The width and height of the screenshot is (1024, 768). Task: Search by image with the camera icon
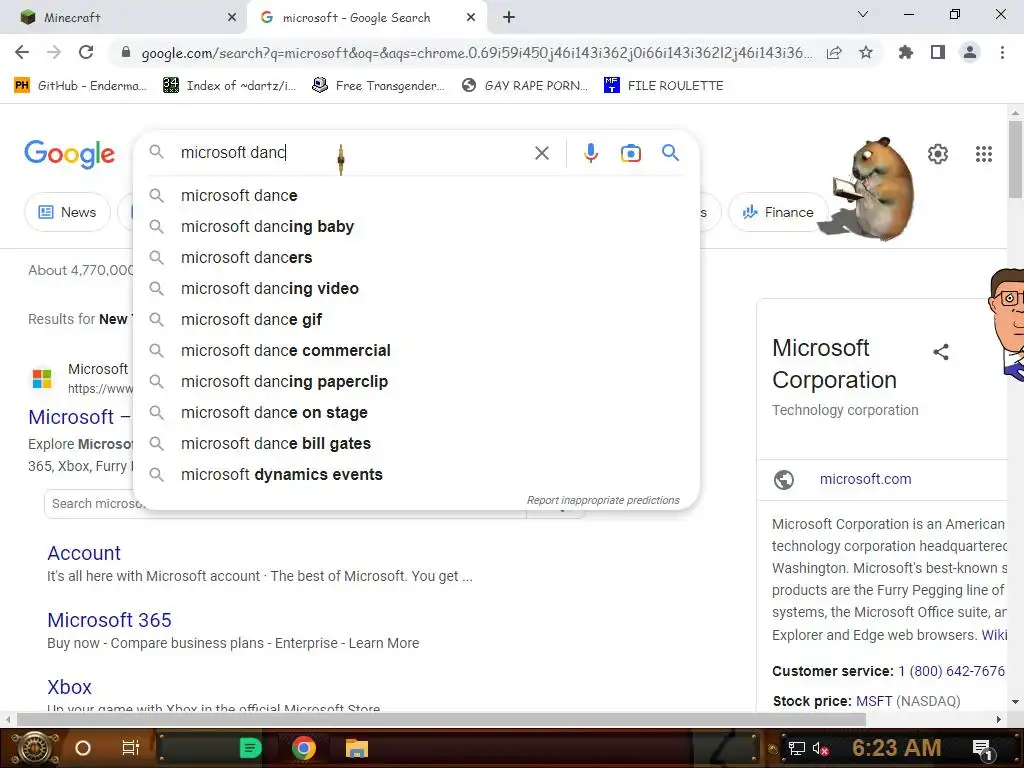pyautogui.click(x=630, y=153)
